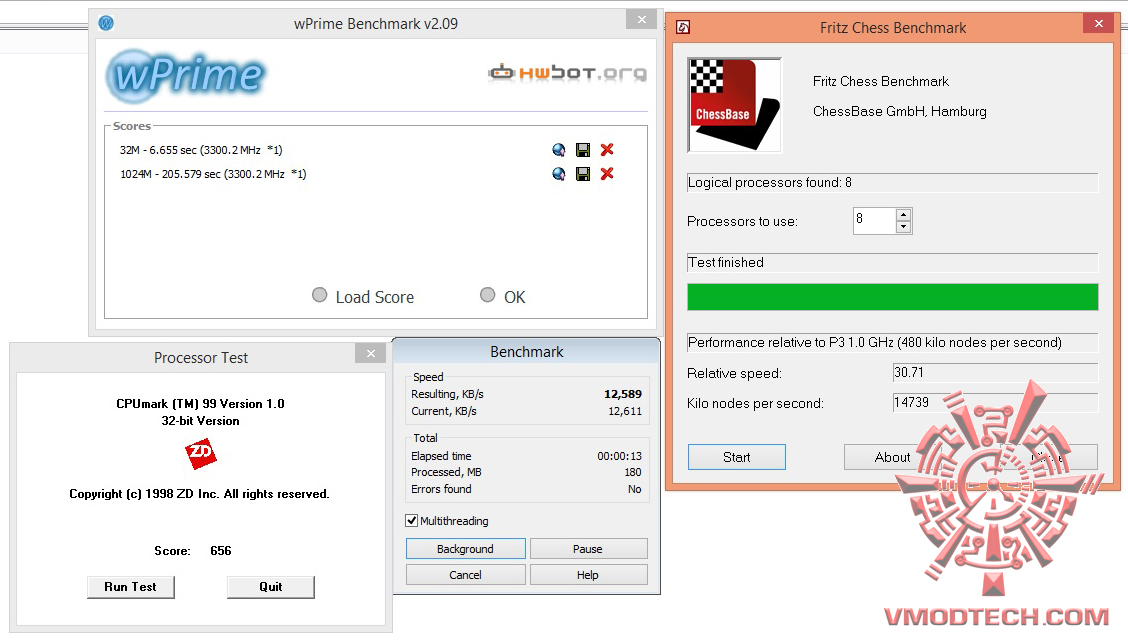The height and width of the screenshot is (642, 1128).
Task: Click Help in the Benchmark dialog
Action: click(x=588, y=574)
